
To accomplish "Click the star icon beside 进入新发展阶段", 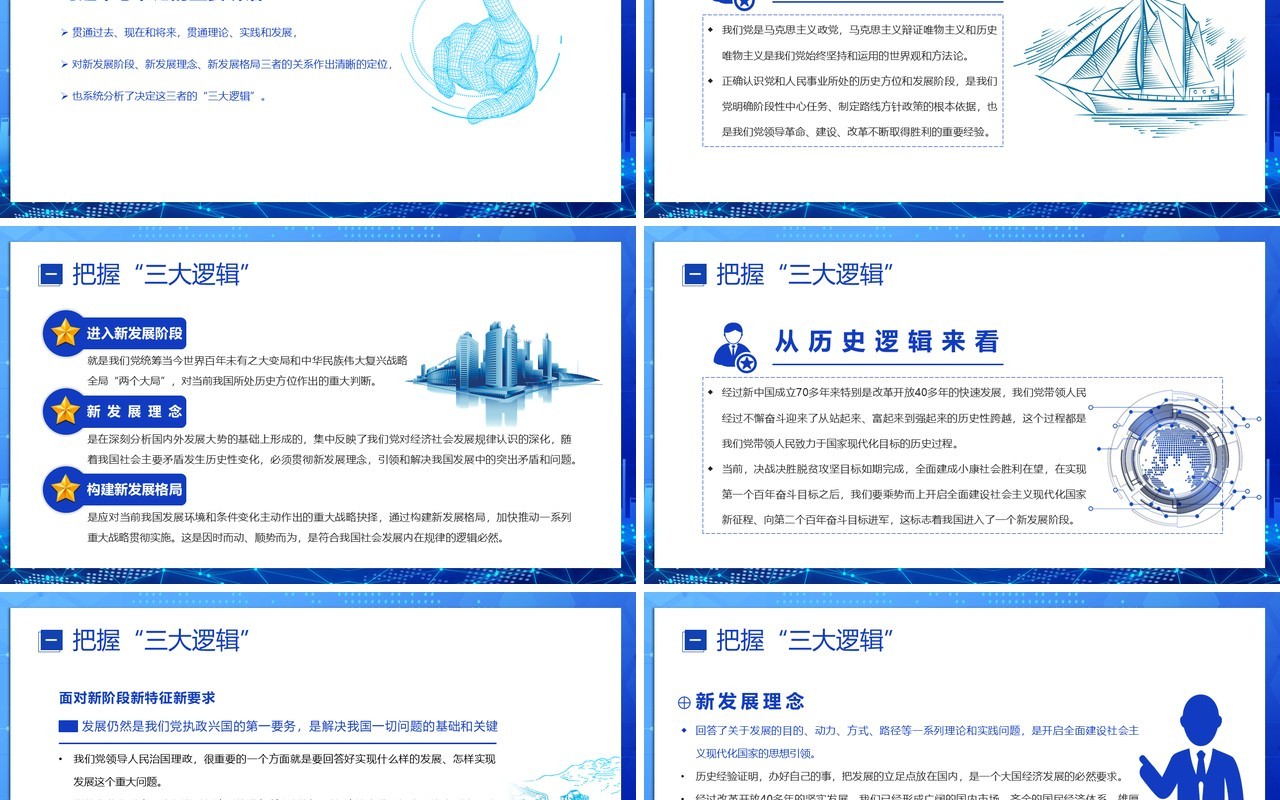I will click(66, 333).
